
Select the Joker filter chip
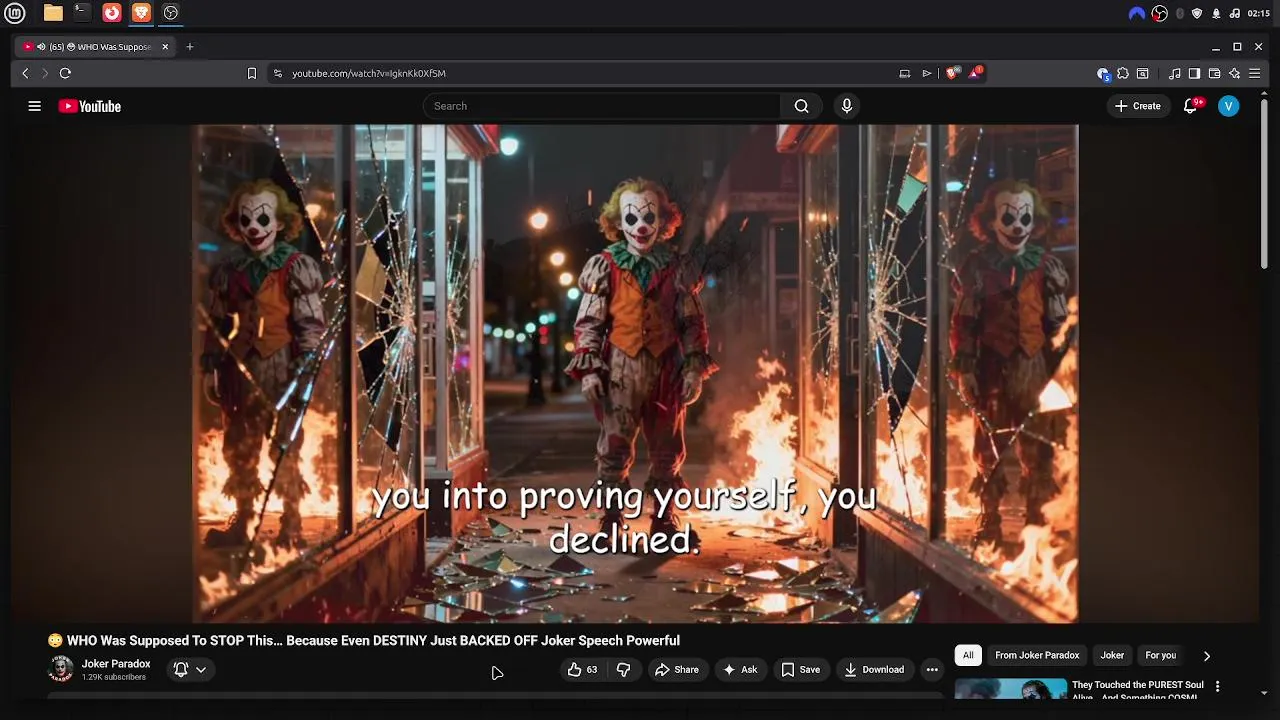[1112, 656]
